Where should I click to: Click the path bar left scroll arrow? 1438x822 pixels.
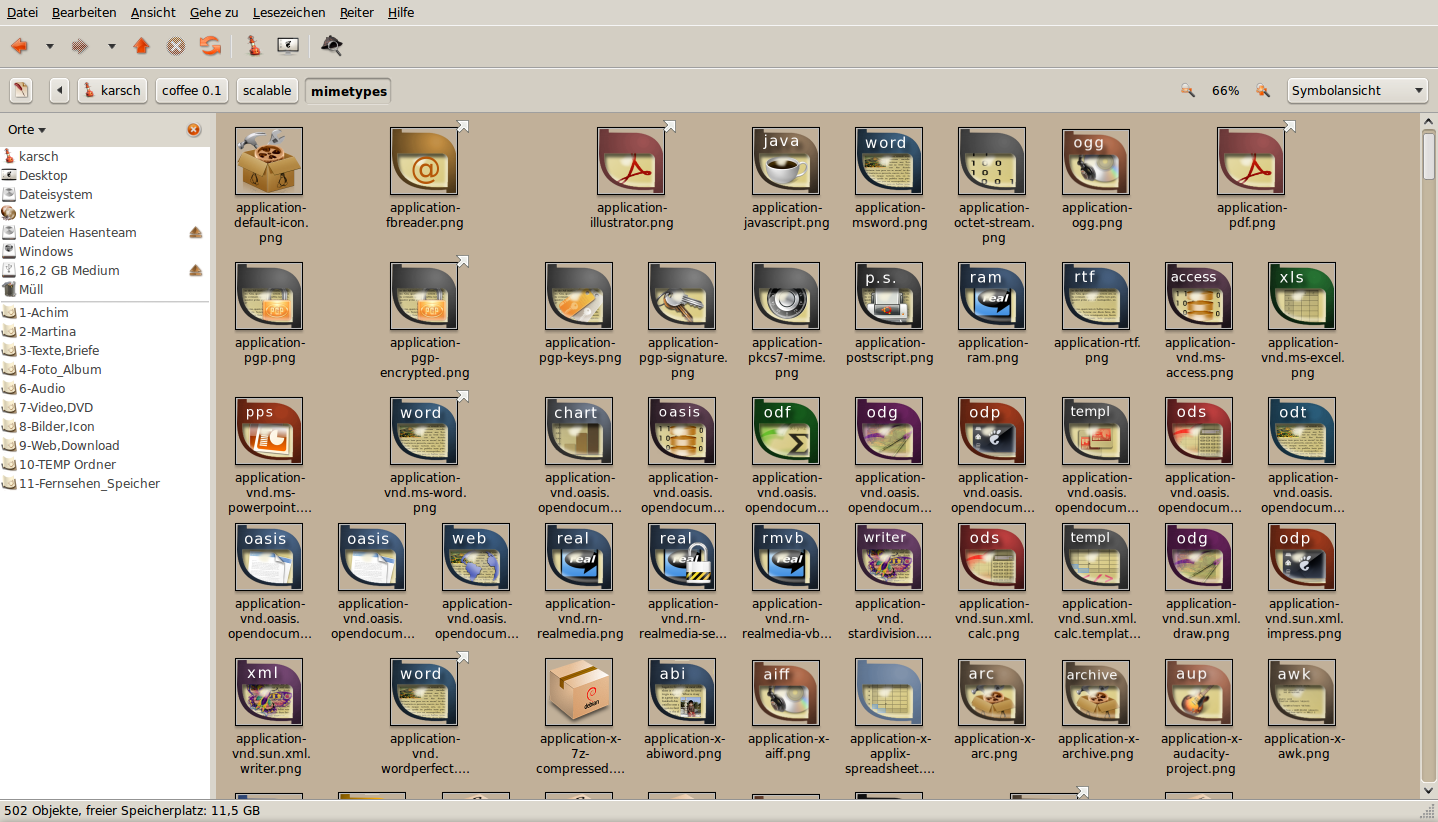click(60, 90)
